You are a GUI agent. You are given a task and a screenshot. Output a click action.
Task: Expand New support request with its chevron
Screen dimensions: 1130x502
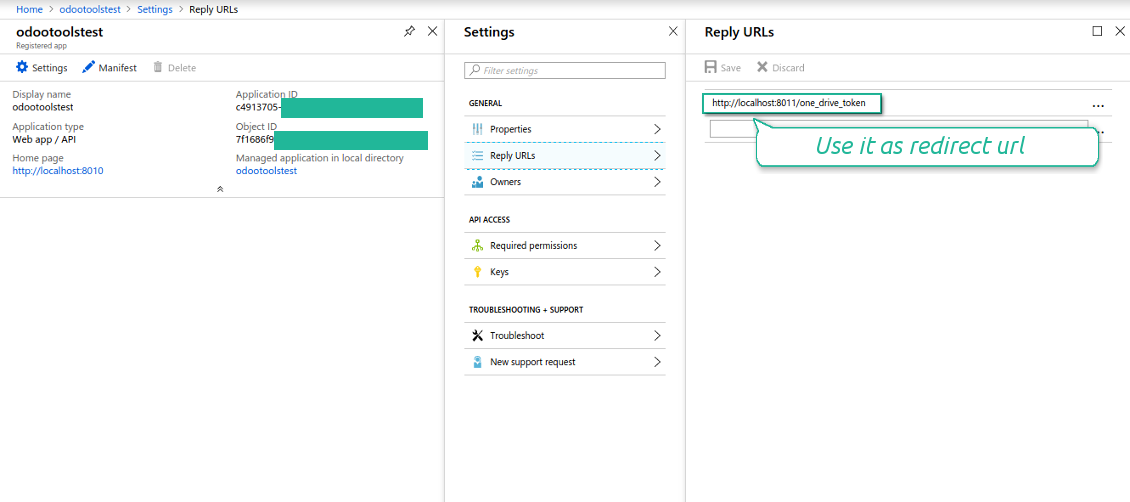(x=657, y=362)
